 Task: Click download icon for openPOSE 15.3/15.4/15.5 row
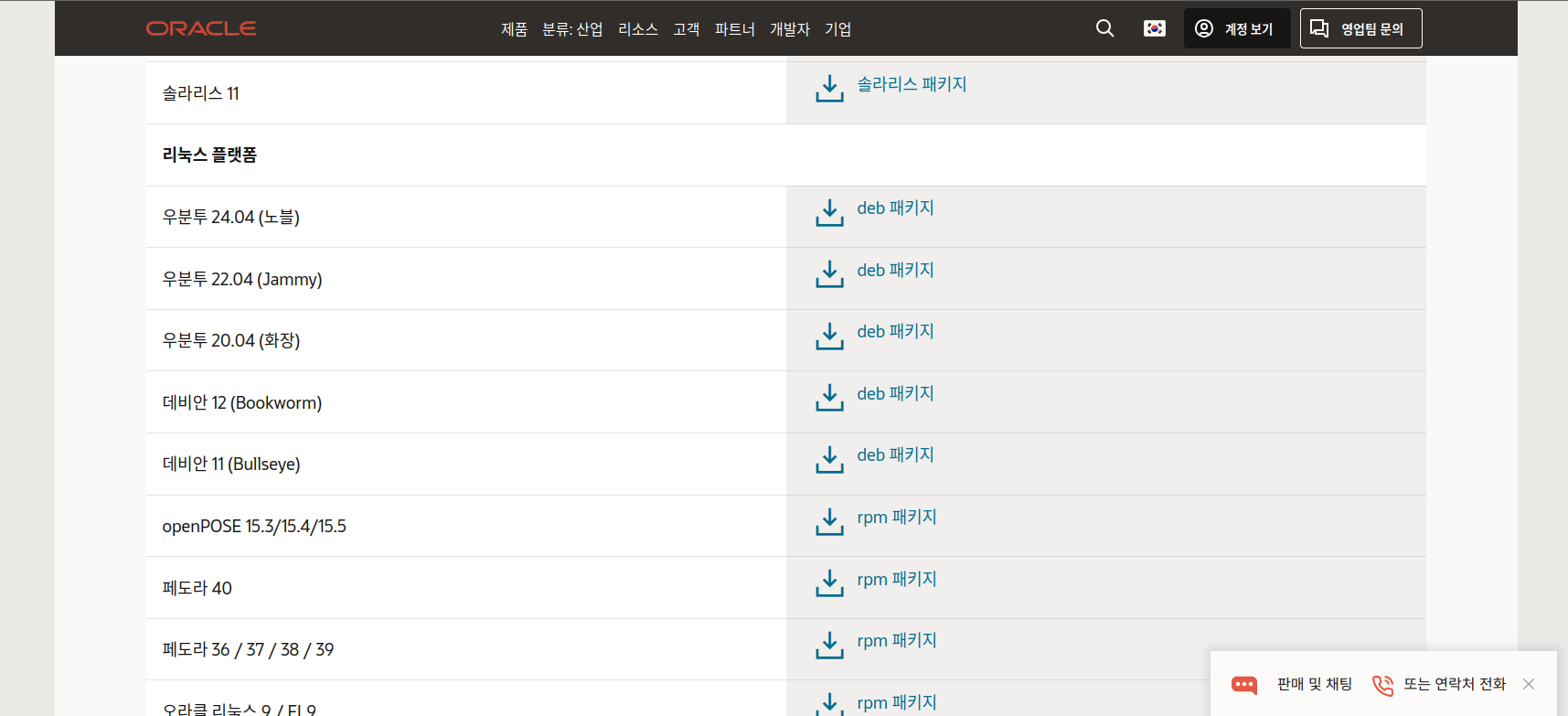point(829,522)
